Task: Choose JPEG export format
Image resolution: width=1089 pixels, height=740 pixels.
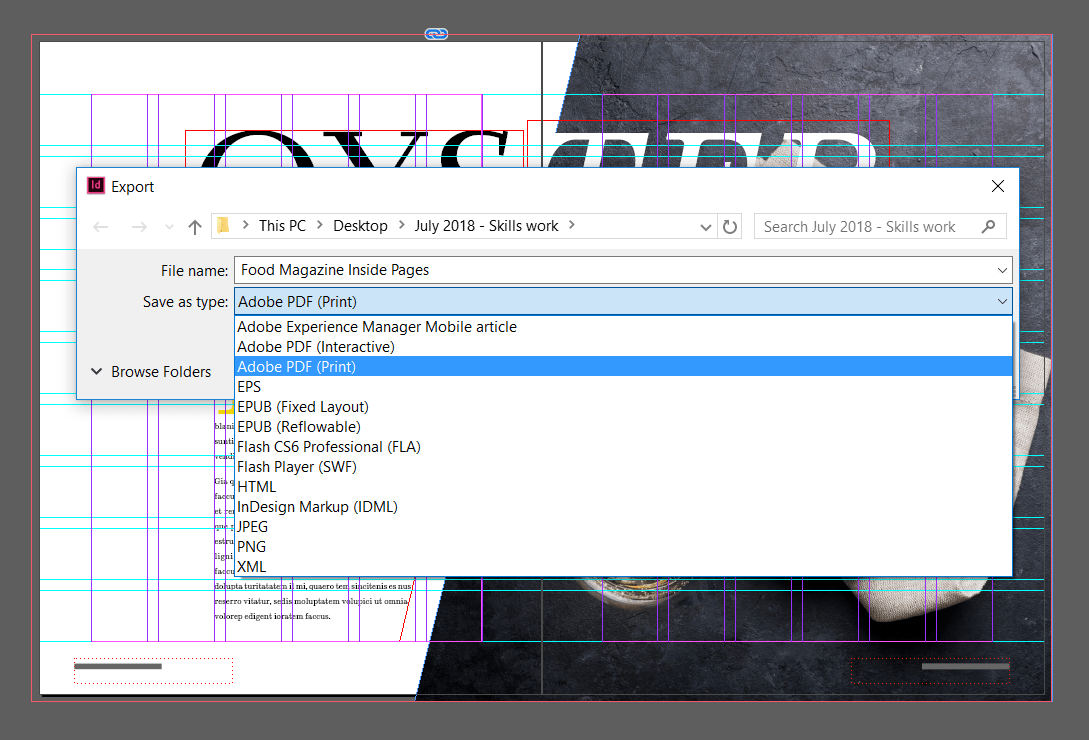Action: [623, 527]
